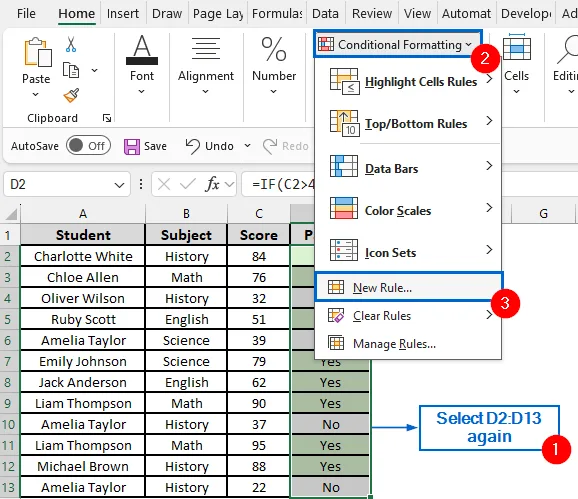The height and width of the screenshot is (499, 578).
Task: Expand the Clear Rules submenu
Action: (x=489, y=315)
